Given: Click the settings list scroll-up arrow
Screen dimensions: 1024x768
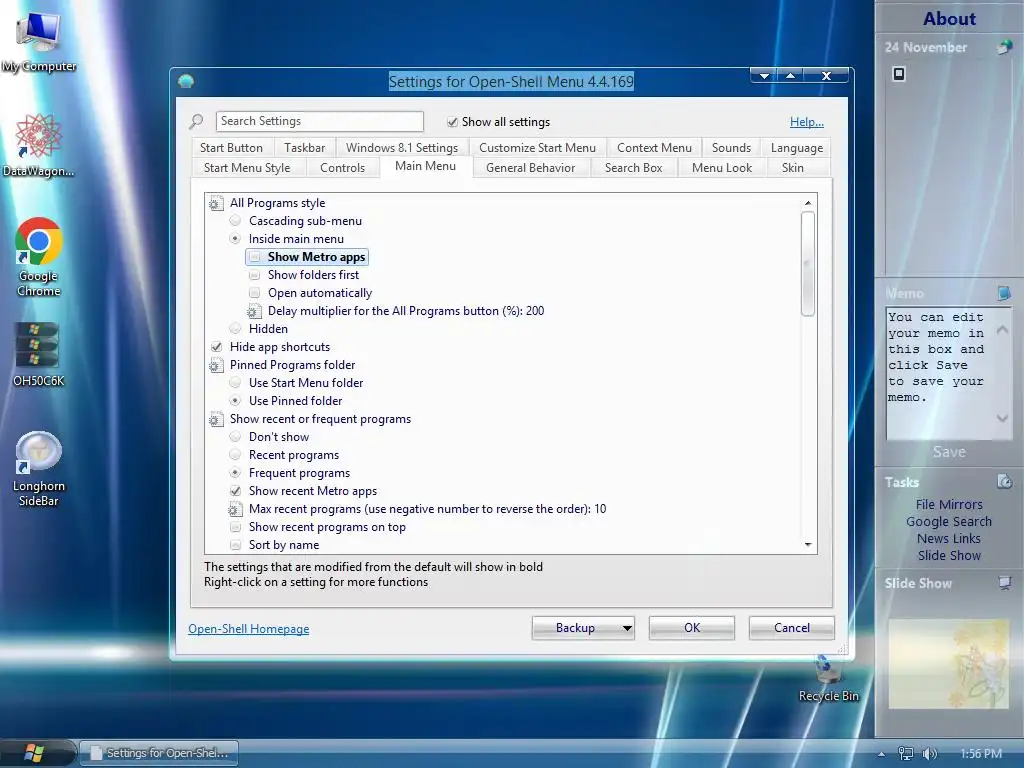Looking at the screenshot, I should click(808, 203).
